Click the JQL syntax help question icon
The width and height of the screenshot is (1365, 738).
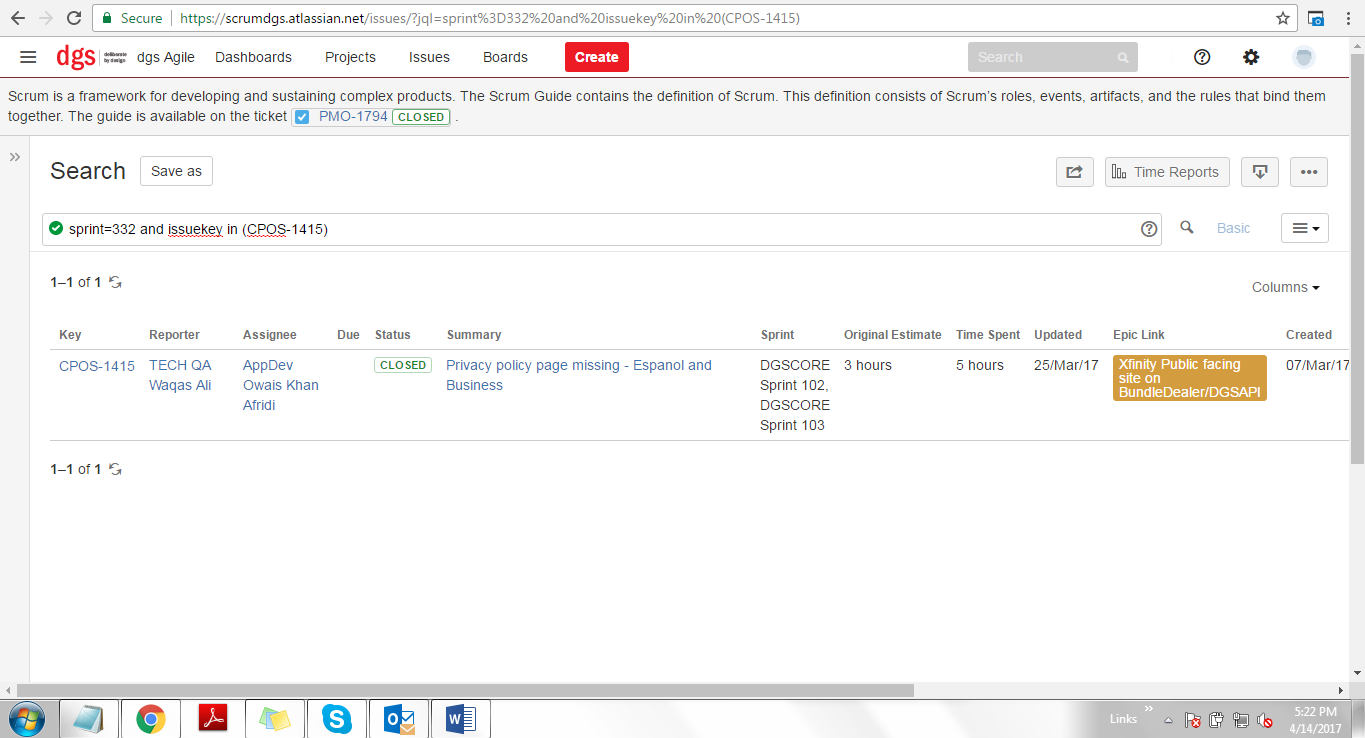[1149, 229]
